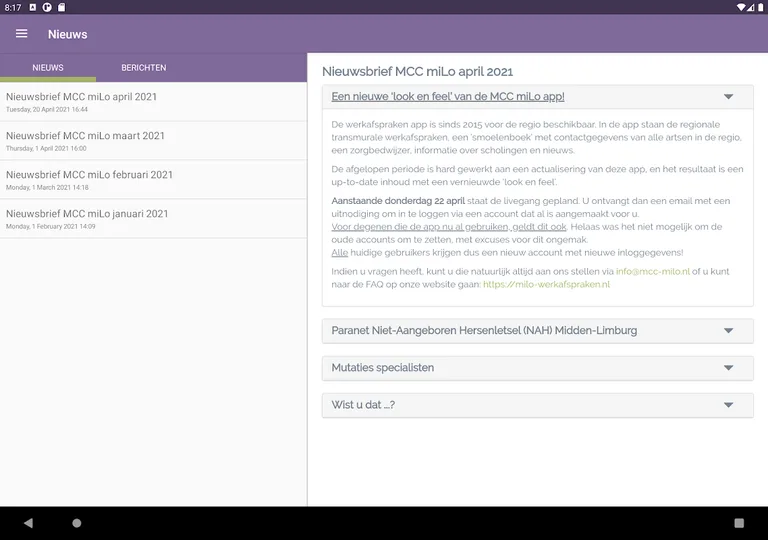Click the 'Mutaties specialisten' section title

tap(383, 368)
